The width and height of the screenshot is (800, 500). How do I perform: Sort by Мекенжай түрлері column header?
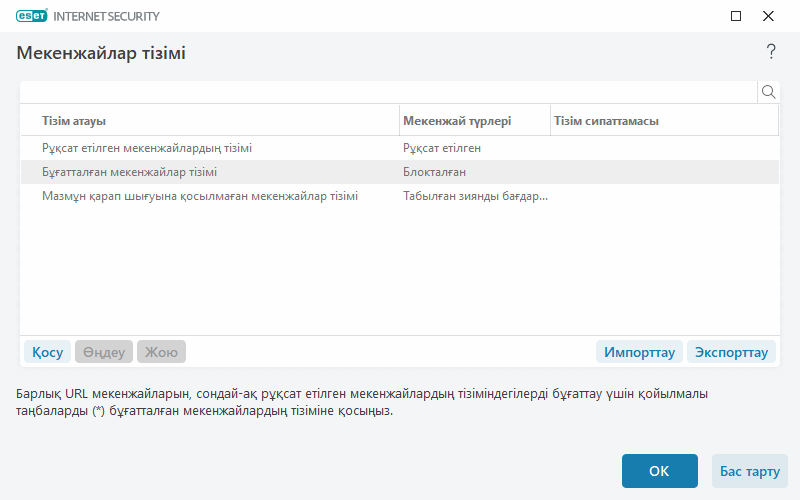point(474,121)
